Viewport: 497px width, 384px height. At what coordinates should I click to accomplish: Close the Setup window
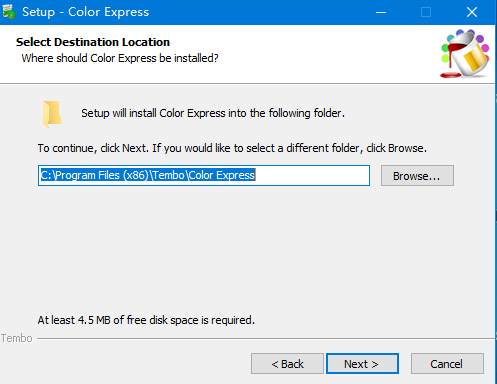pos(472,12)
